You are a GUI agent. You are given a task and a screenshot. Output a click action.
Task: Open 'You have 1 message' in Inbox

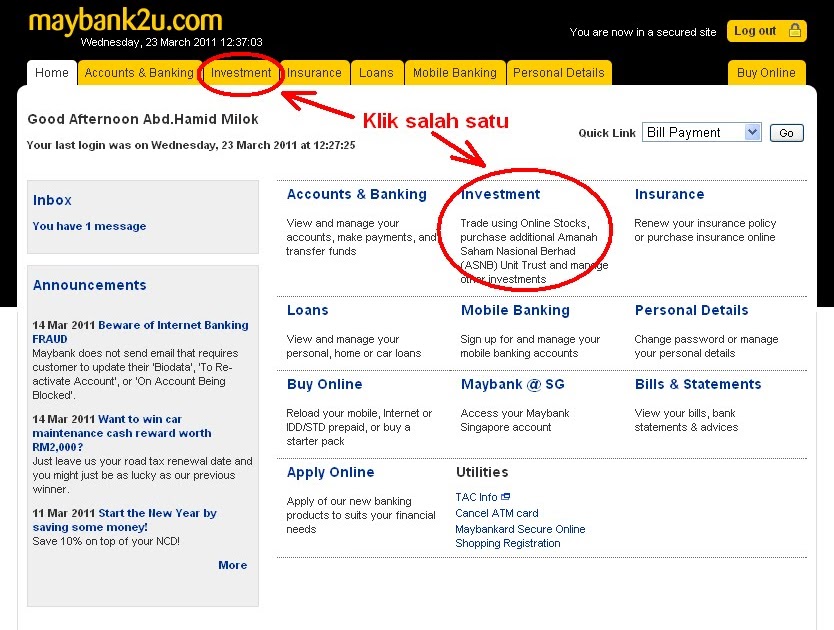pyautogui.click(x=89, y=226)
